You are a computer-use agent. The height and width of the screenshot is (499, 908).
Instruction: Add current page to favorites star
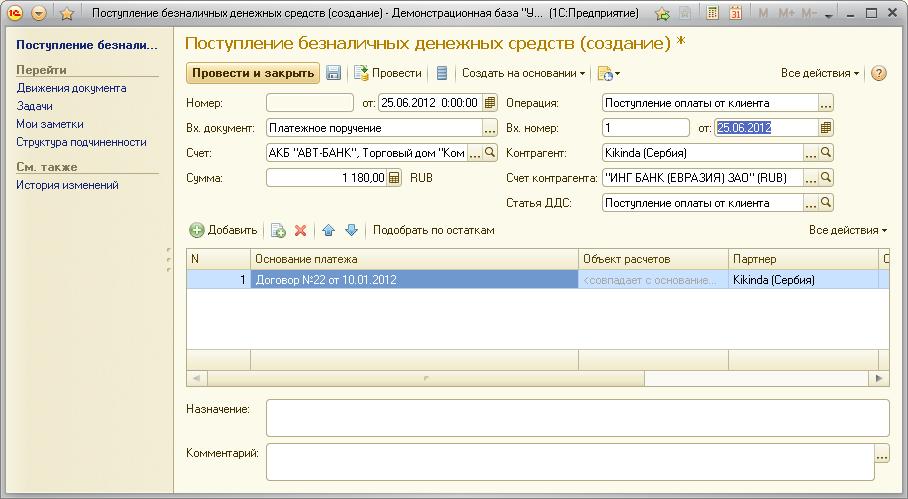67,14
